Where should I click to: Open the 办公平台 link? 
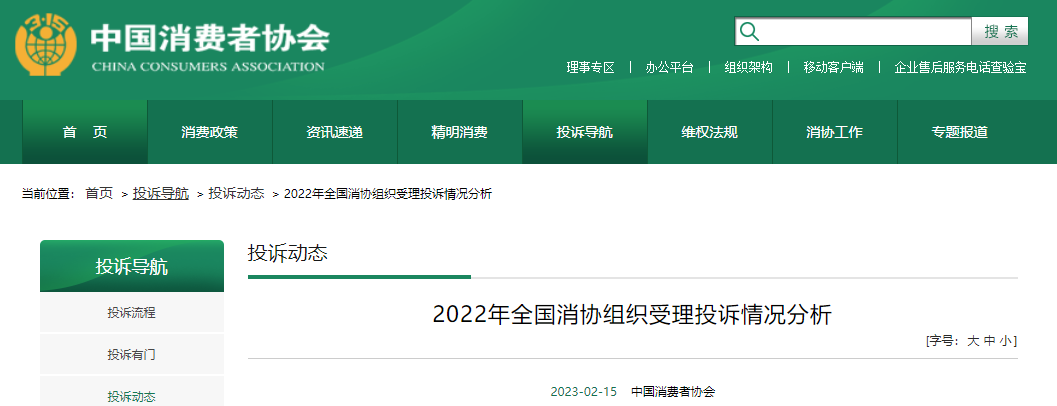point(669,67)
